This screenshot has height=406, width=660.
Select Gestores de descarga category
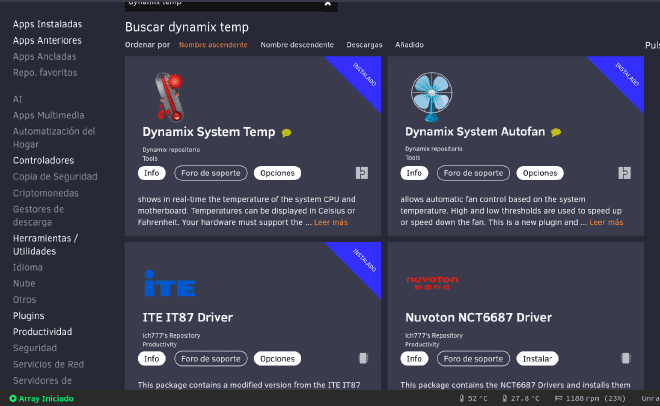click(38, 215)
